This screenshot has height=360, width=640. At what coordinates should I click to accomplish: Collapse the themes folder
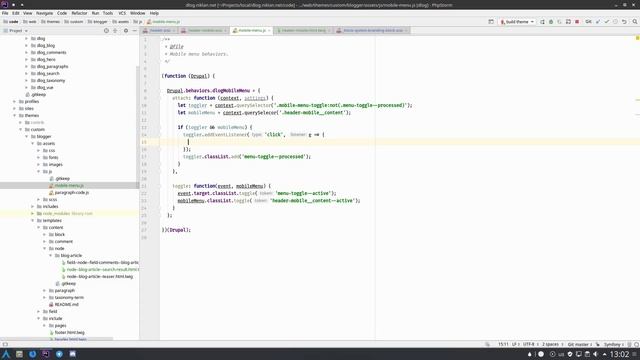click(15, 116)
